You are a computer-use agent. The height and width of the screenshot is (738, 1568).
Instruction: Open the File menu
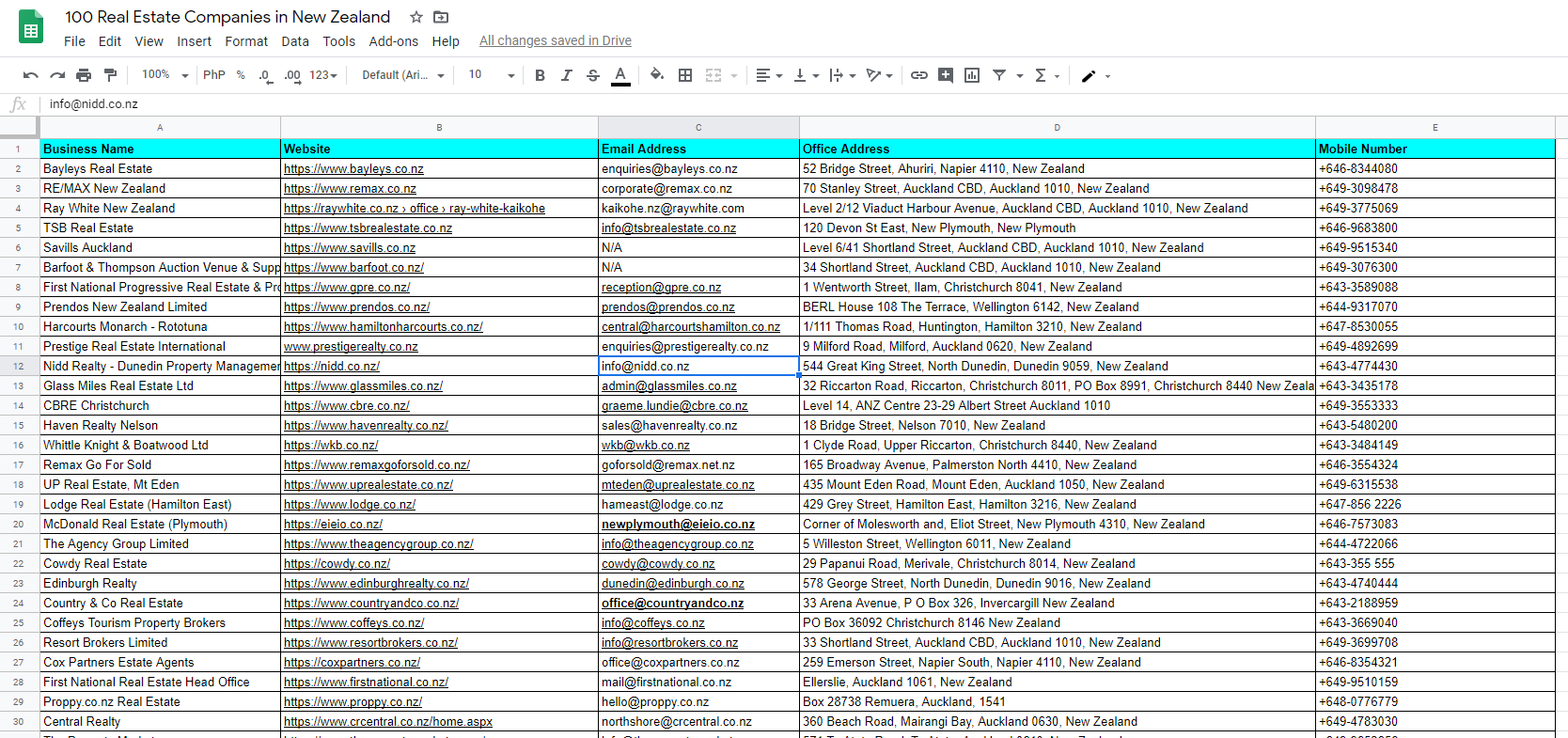(74, 41)
